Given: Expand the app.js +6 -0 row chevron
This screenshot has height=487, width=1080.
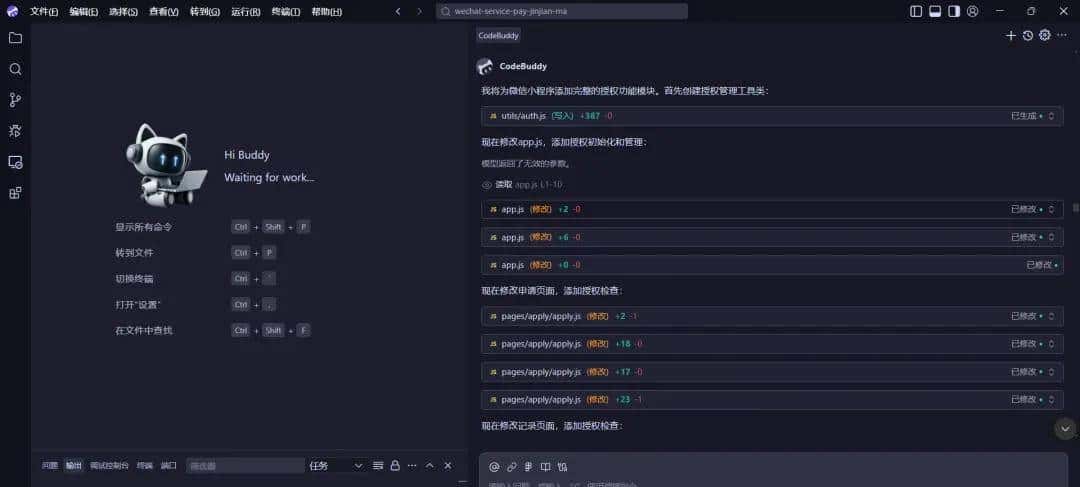Looking at the screenshot, I should point(1051,237).
